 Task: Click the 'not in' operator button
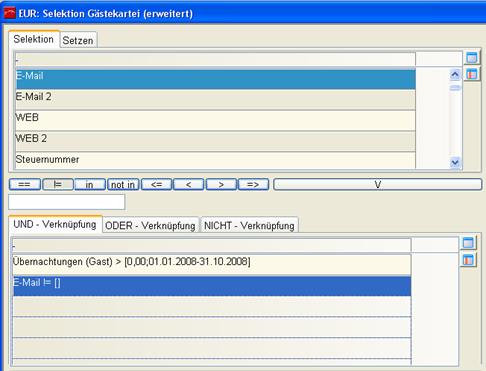[123, 184]
